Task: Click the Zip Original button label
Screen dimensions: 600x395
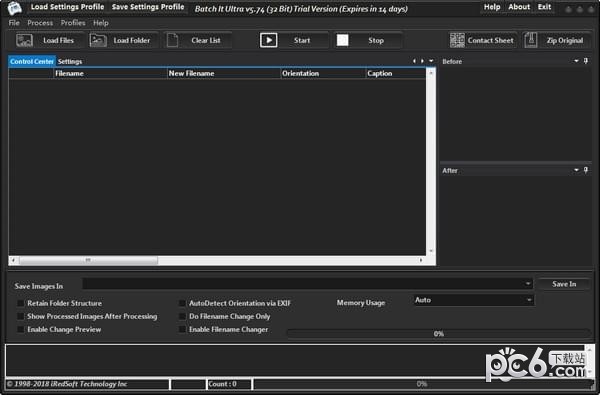Action: tap(565, 40)
